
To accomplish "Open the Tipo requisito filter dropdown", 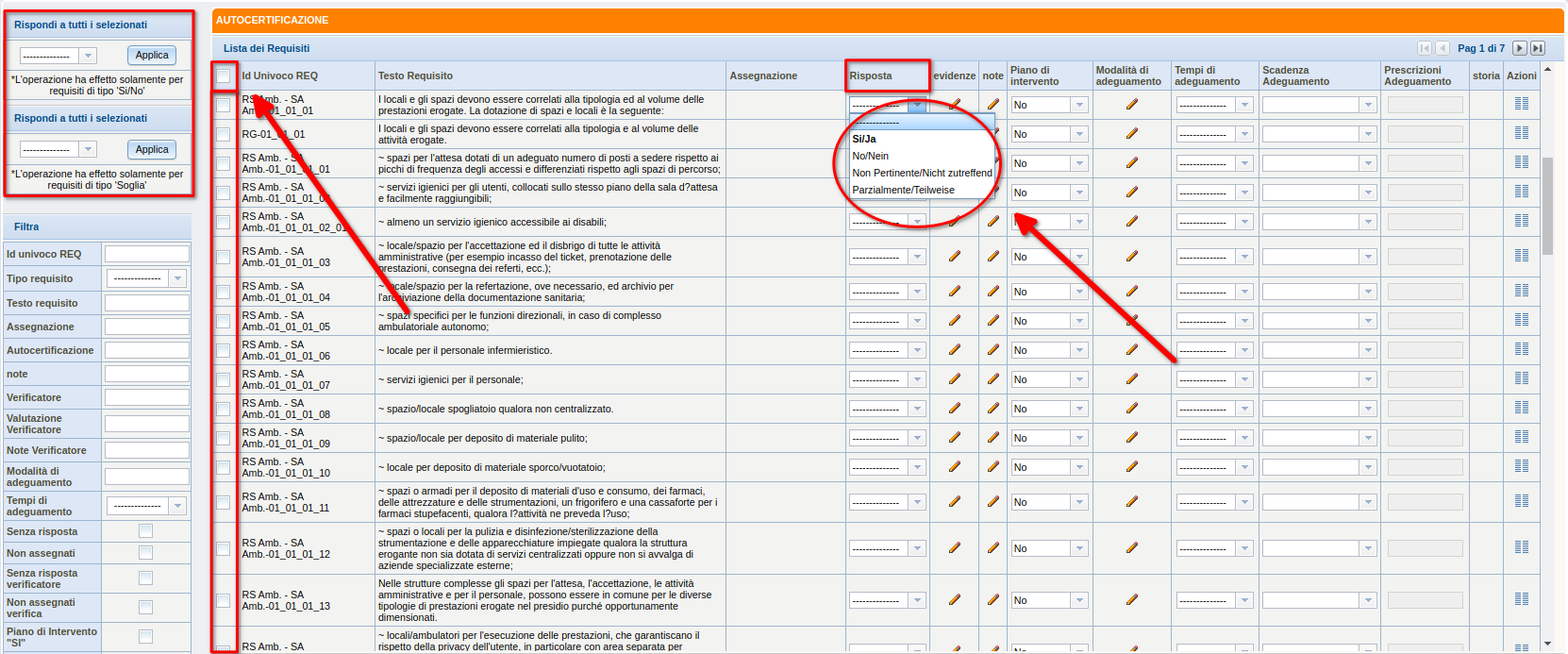I will (146, 278).
